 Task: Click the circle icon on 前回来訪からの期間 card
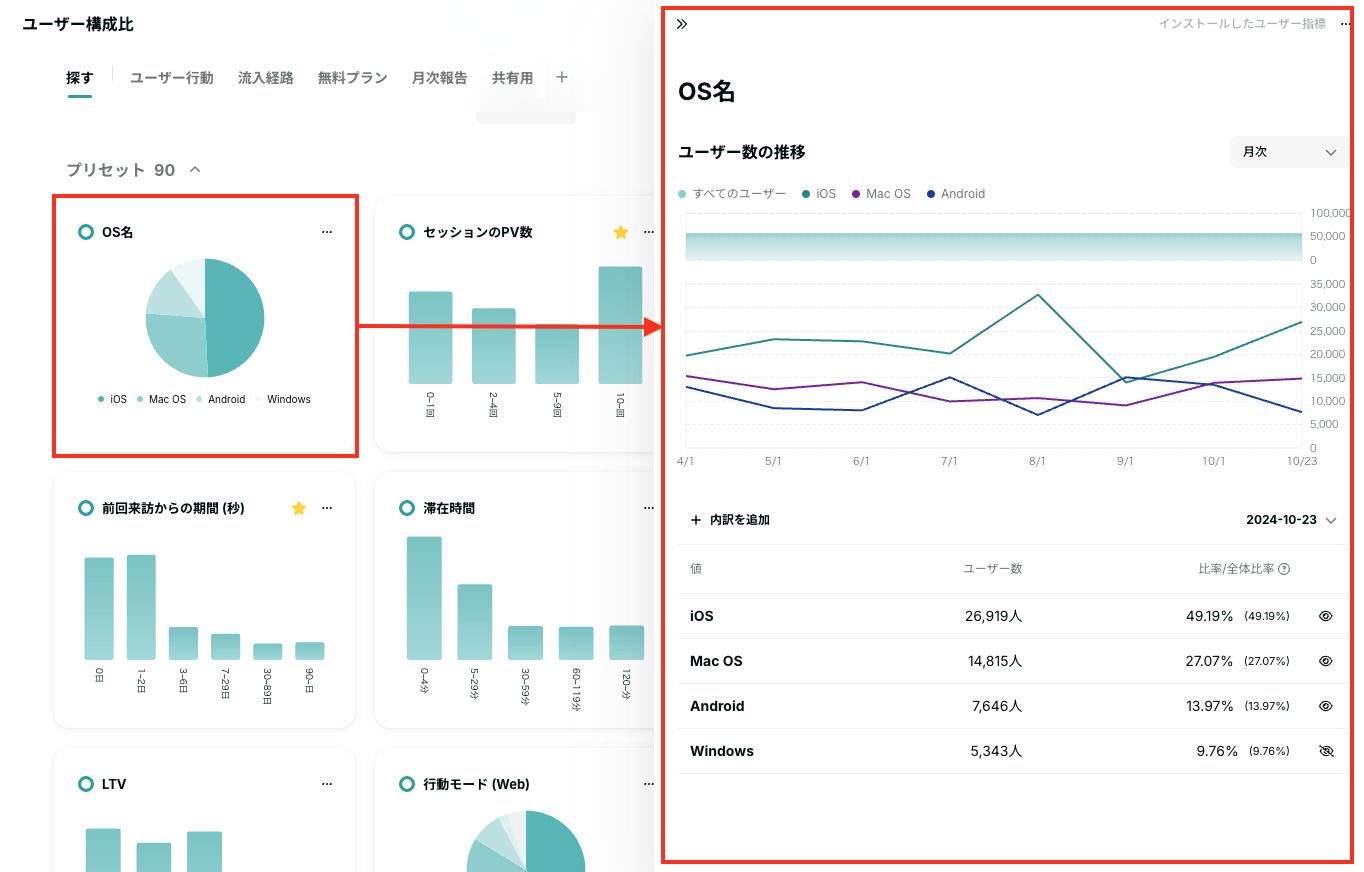tap(86, 508)
